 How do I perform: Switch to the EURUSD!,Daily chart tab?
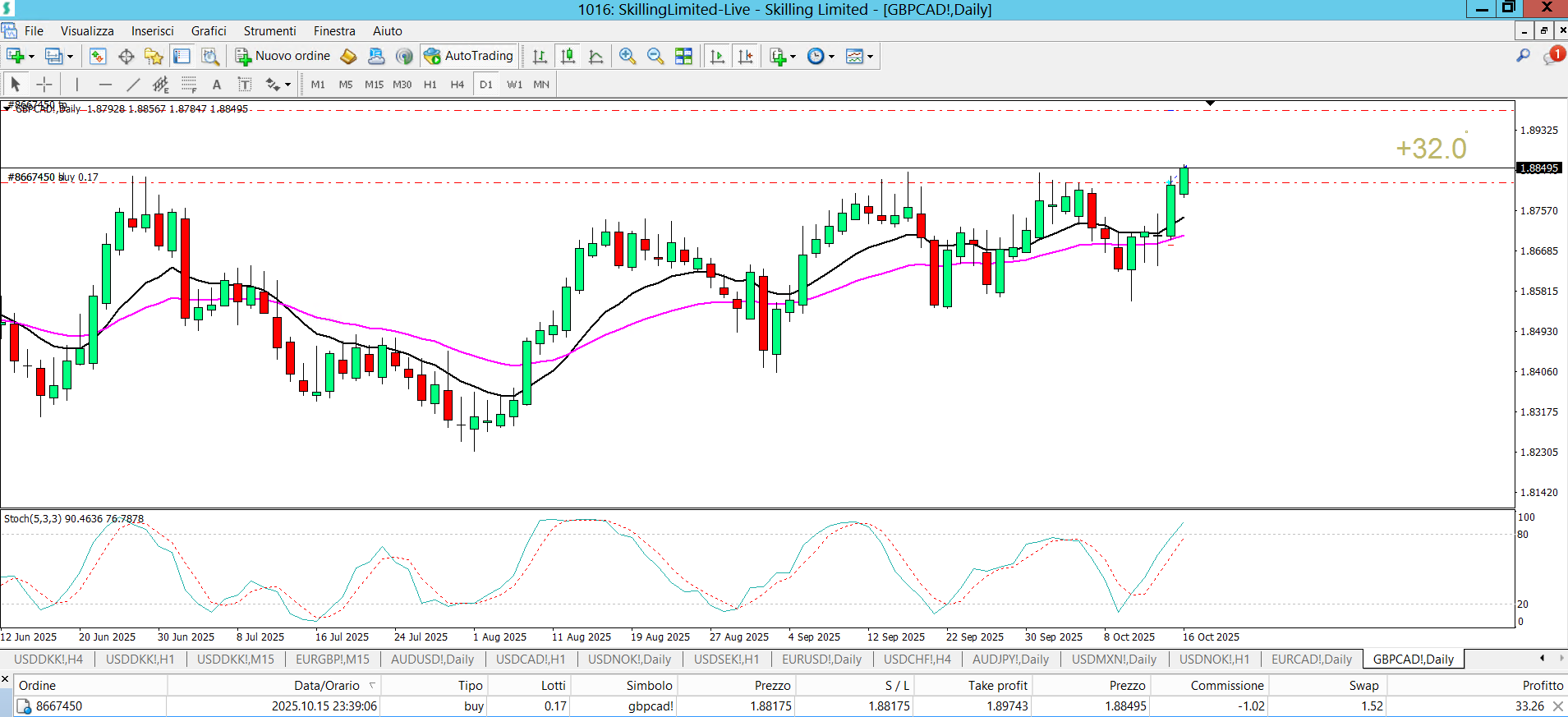(821, 659)
